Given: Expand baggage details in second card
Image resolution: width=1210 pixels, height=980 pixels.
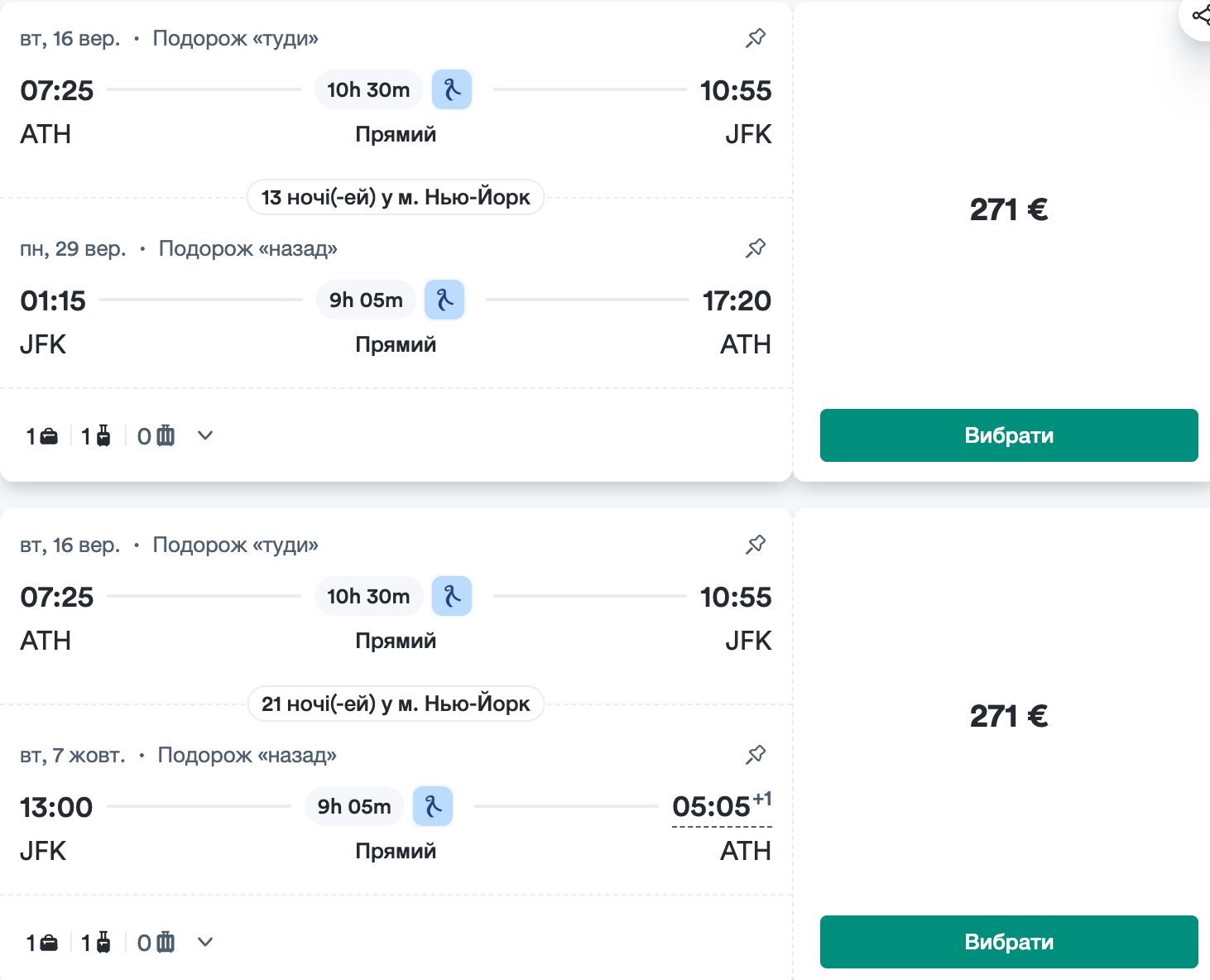Looking at the screenshot, I should coord(205,943).
